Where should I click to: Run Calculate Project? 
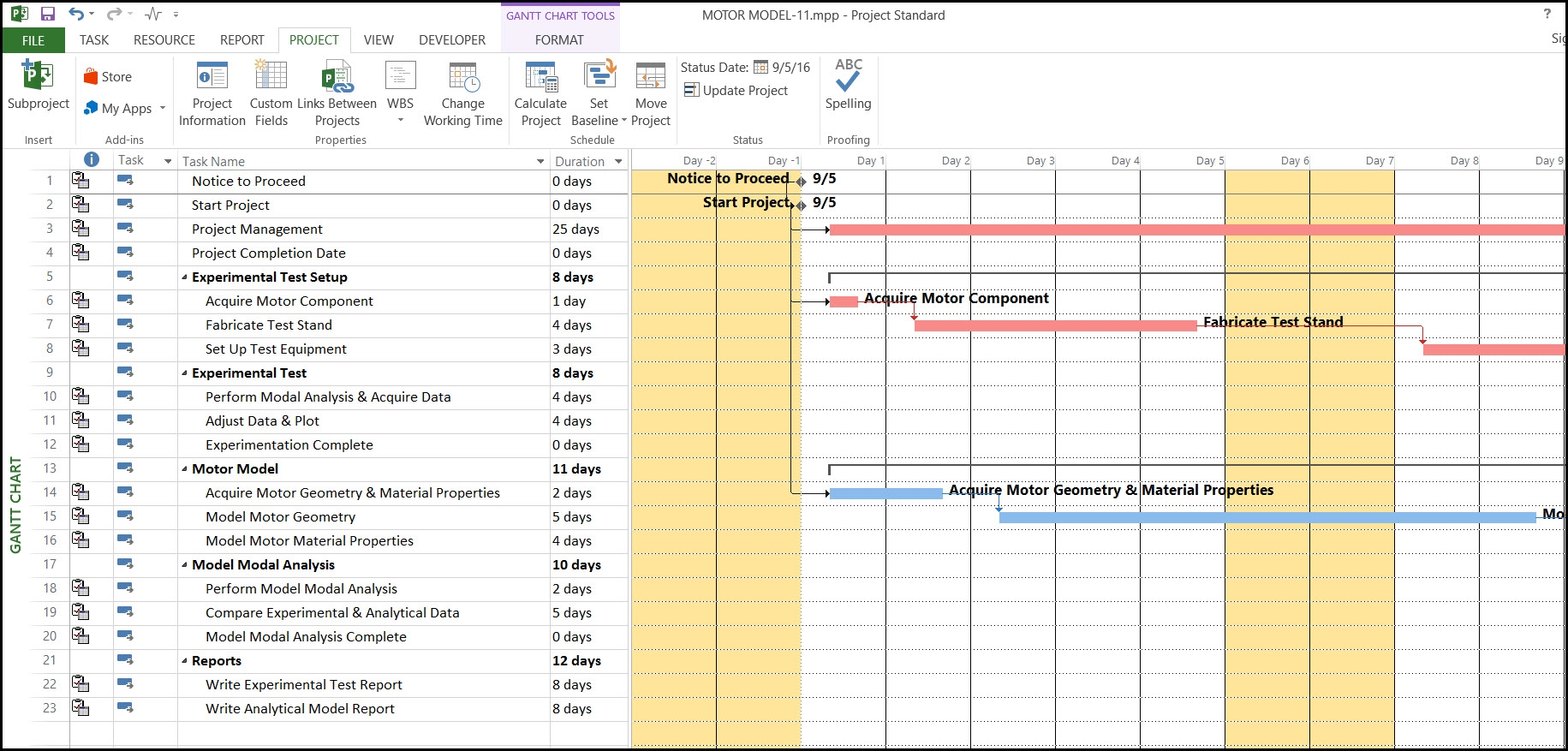(540, 94)
